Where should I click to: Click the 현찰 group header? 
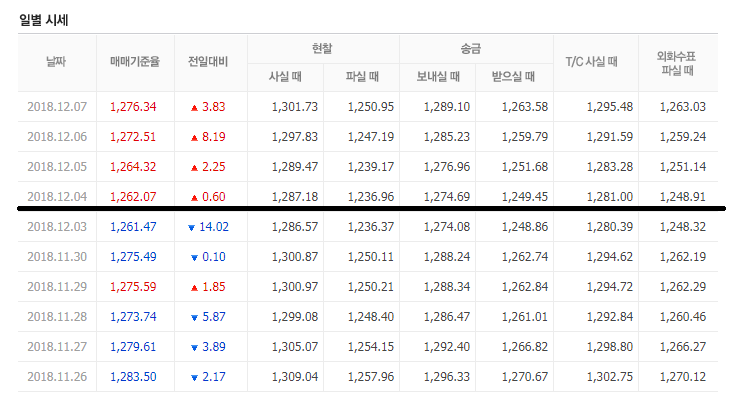pyautogui.click(x=322, y=48)
